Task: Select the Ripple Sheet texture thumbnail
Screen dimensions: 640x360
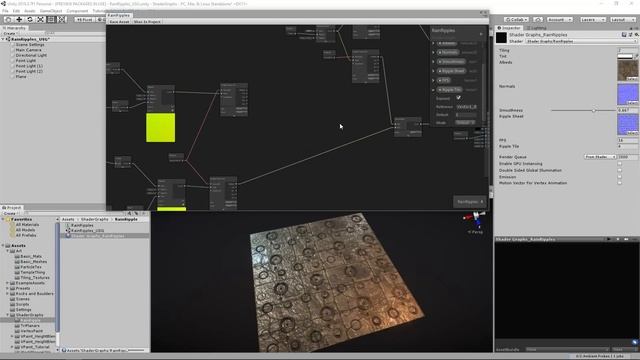Action: click(628, 124)
